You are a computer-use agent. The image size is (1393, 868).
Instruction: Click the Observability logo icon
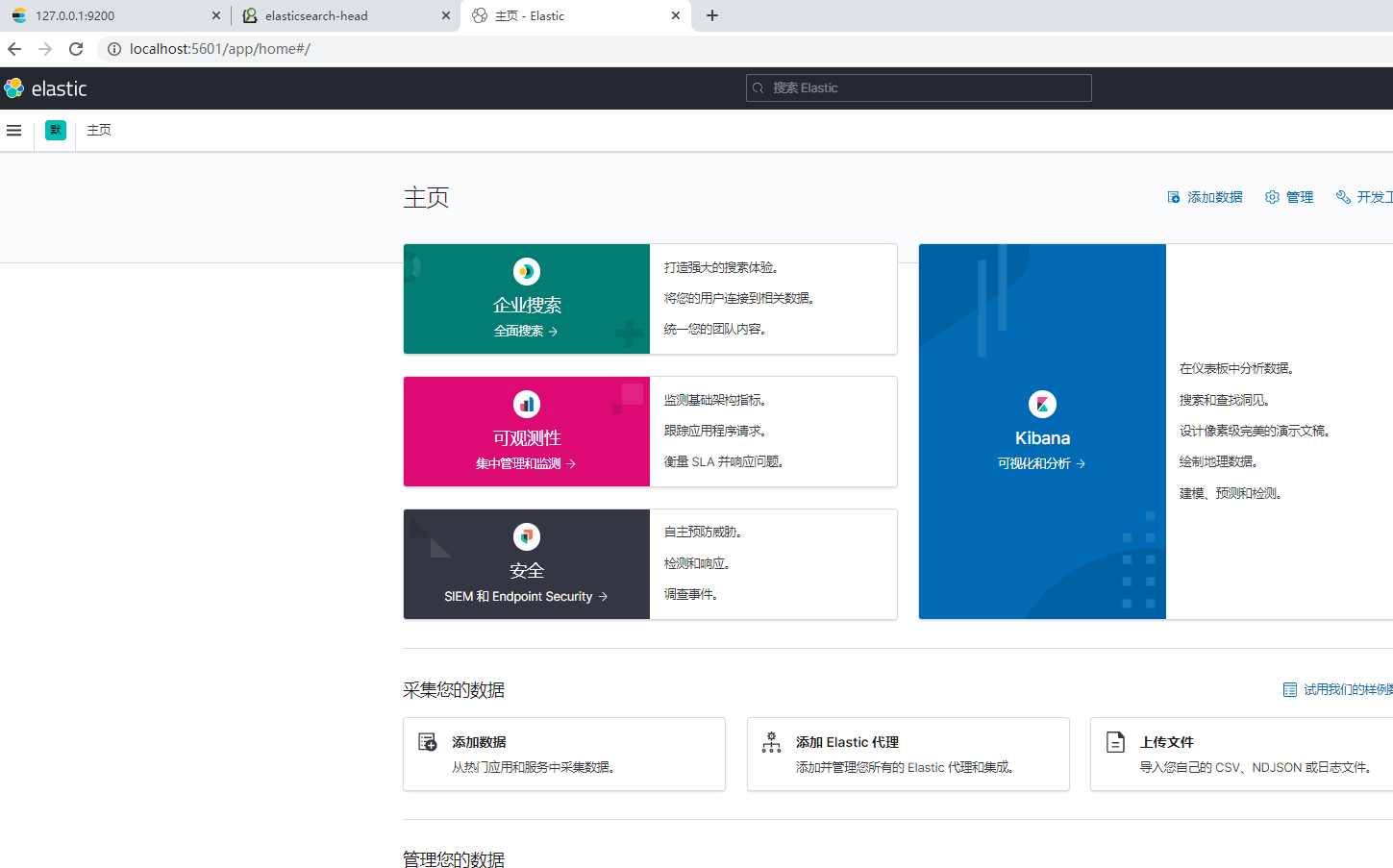(x=527, y=404)
